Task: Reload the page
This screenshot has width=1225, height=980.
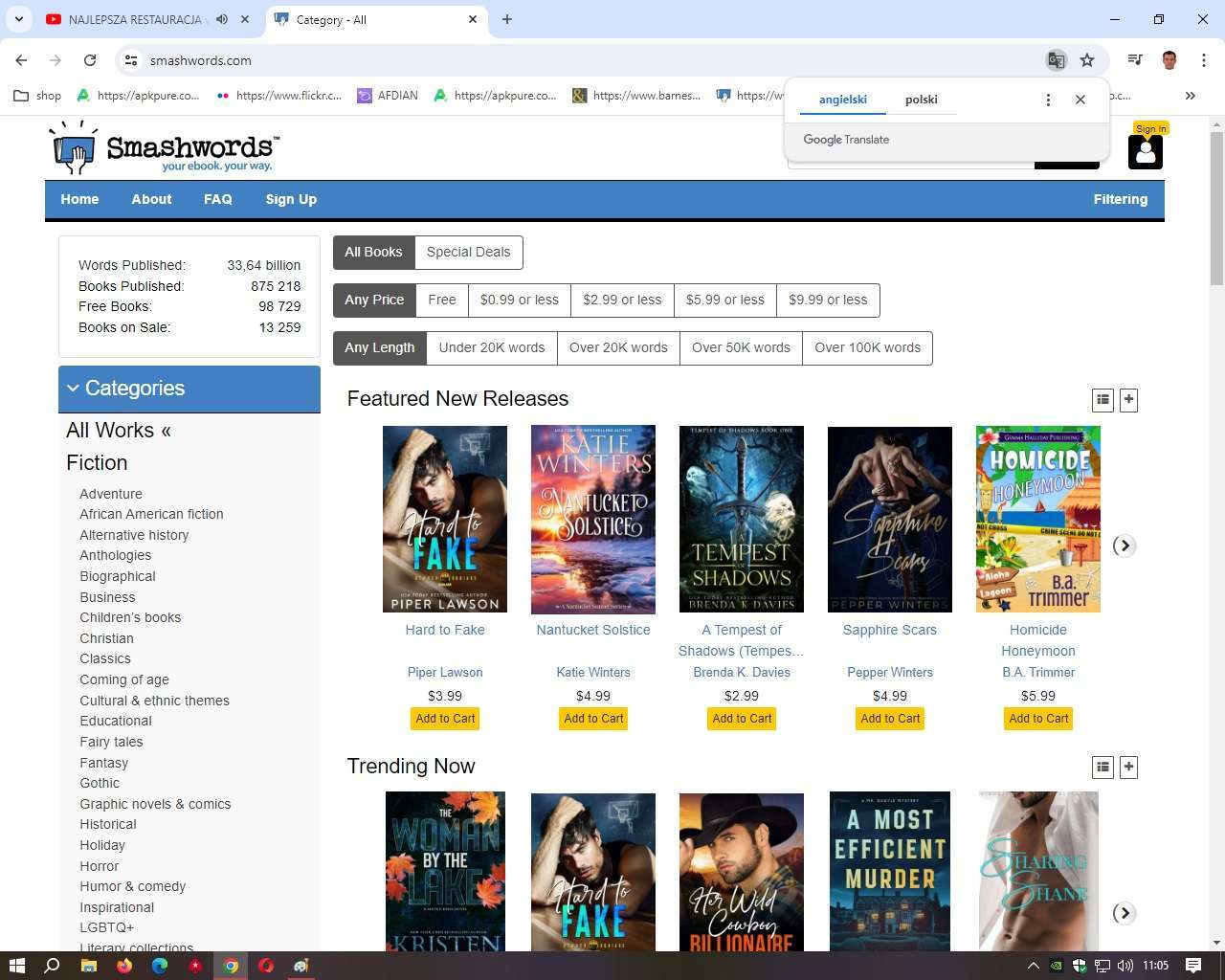Action: coord(90,60)
